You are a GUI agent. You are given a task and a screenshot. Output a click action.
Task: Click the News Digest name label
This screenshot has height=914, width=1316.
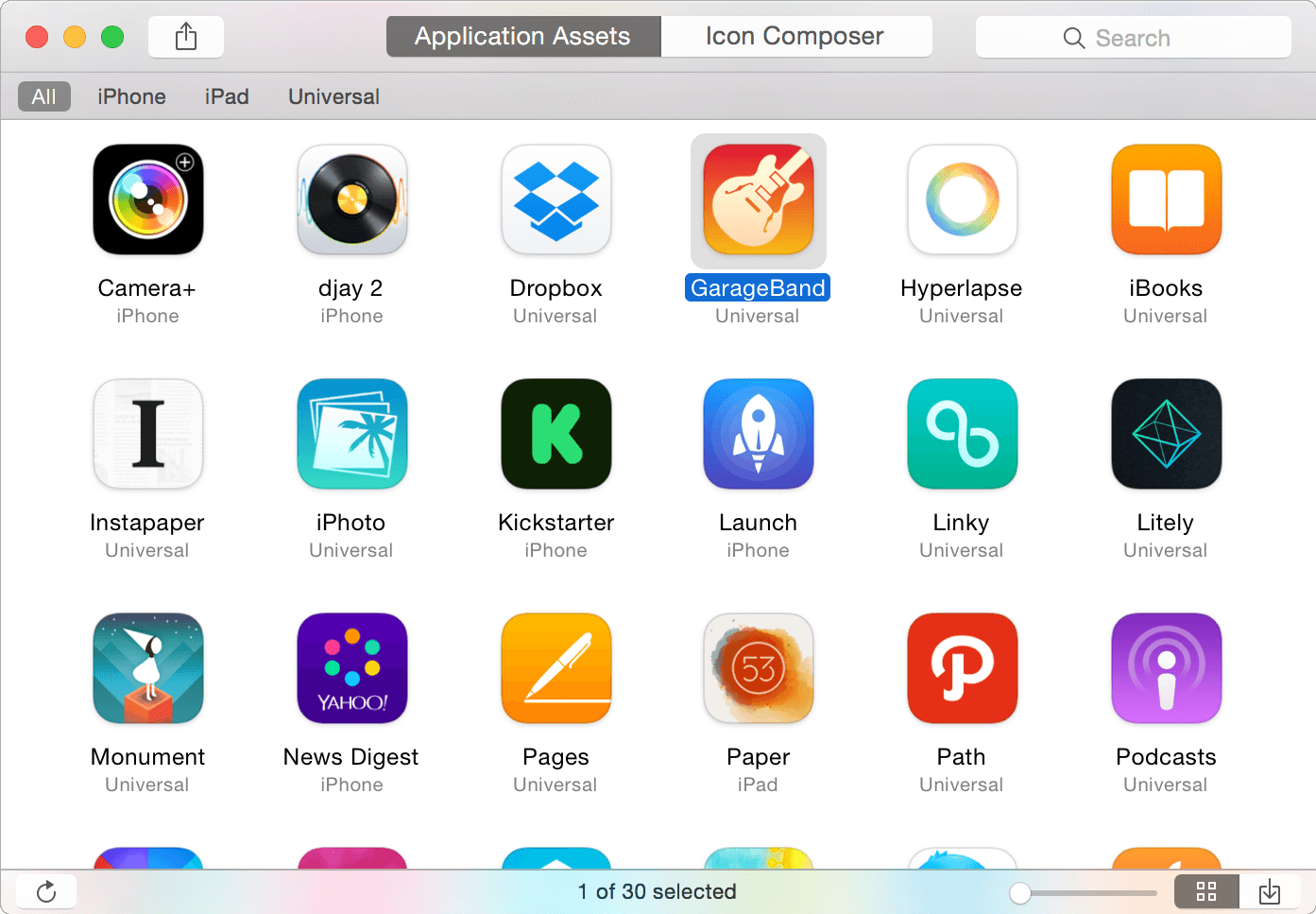[x=350, y=757]
